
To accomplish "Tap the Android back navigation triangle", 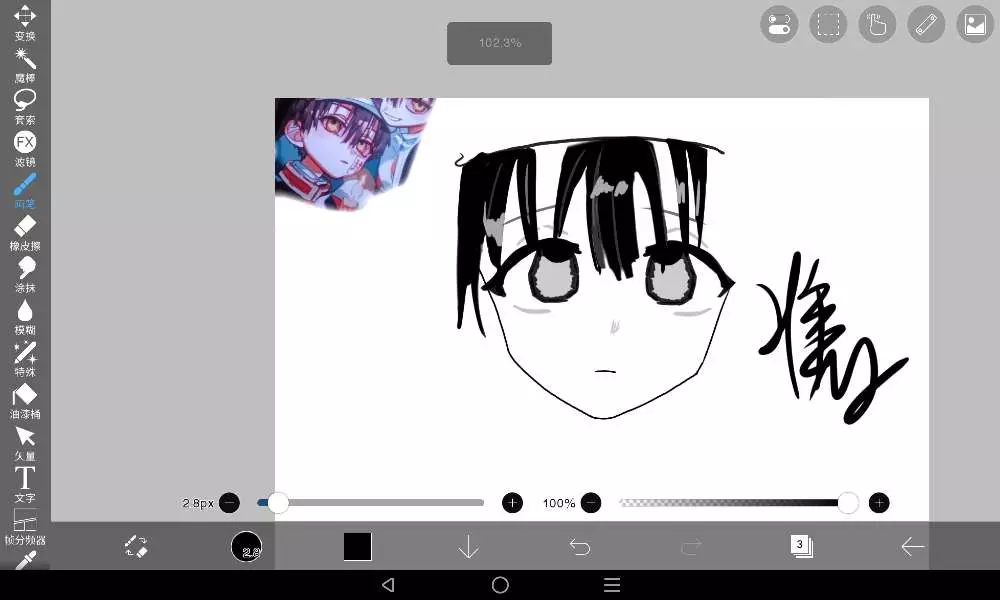I will 388,585.
